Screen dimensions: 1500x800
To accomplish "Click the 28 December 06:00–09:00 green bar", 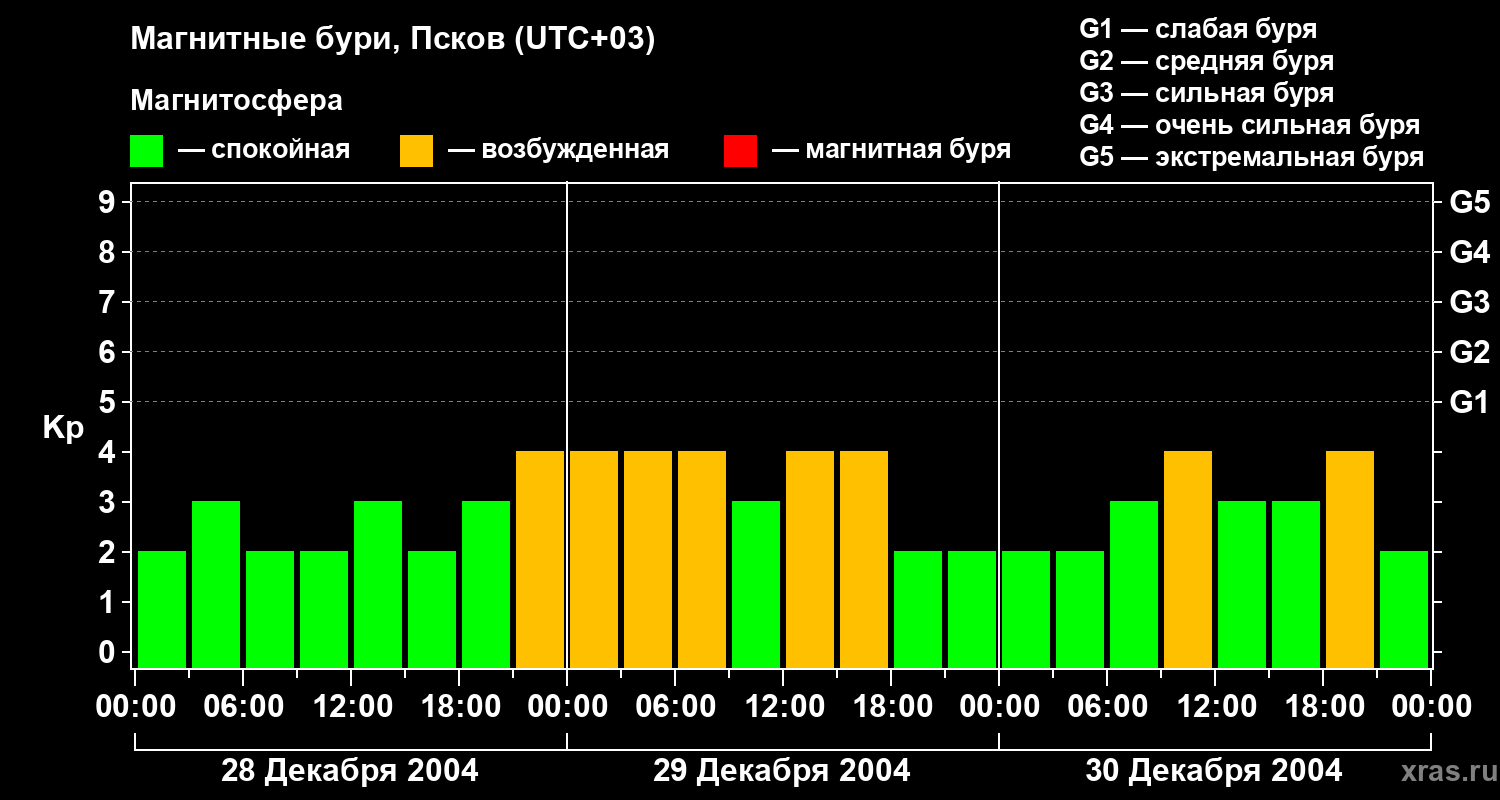I will click(270, 609).
